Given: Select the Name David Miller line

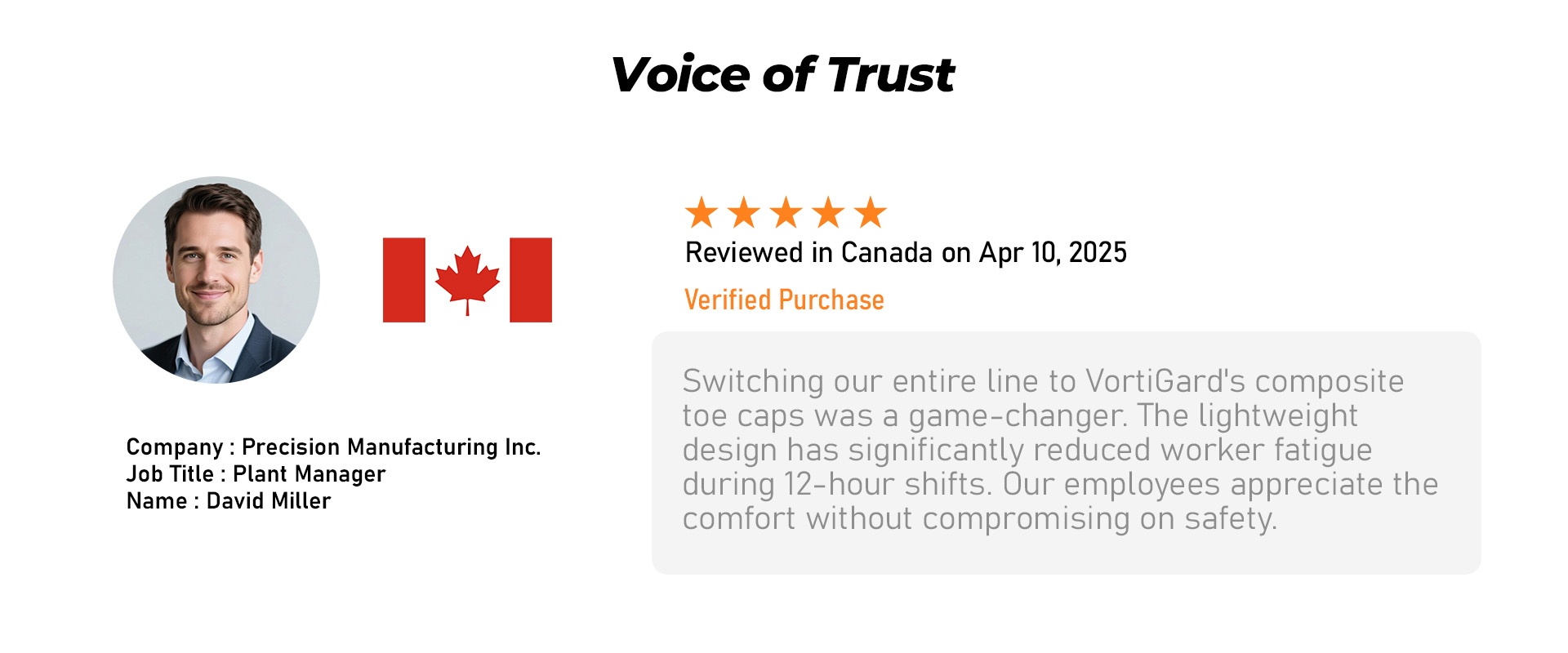Looking at the screenshot, I should (229, 501).
